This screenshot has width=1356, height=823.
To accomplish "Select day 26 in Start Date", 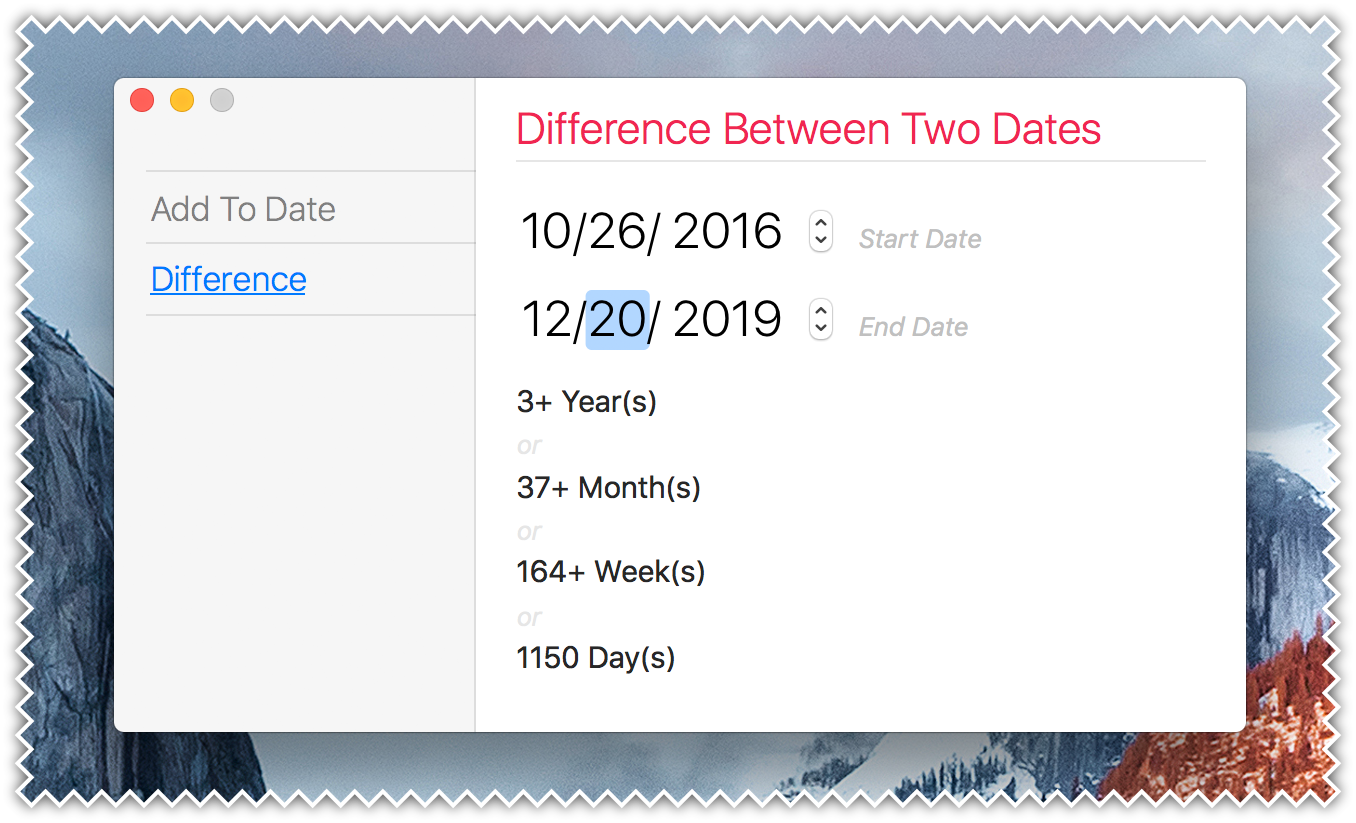I will (618, 232).
